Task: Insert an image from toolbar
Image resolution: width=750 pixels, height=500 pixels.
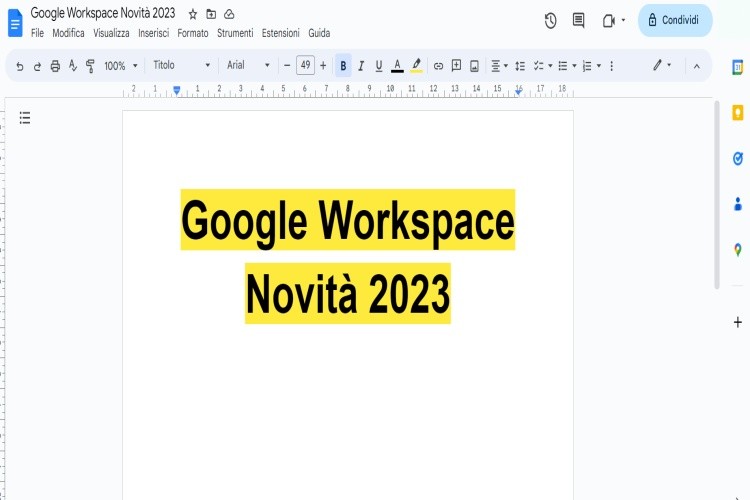Action: (474, 66)
